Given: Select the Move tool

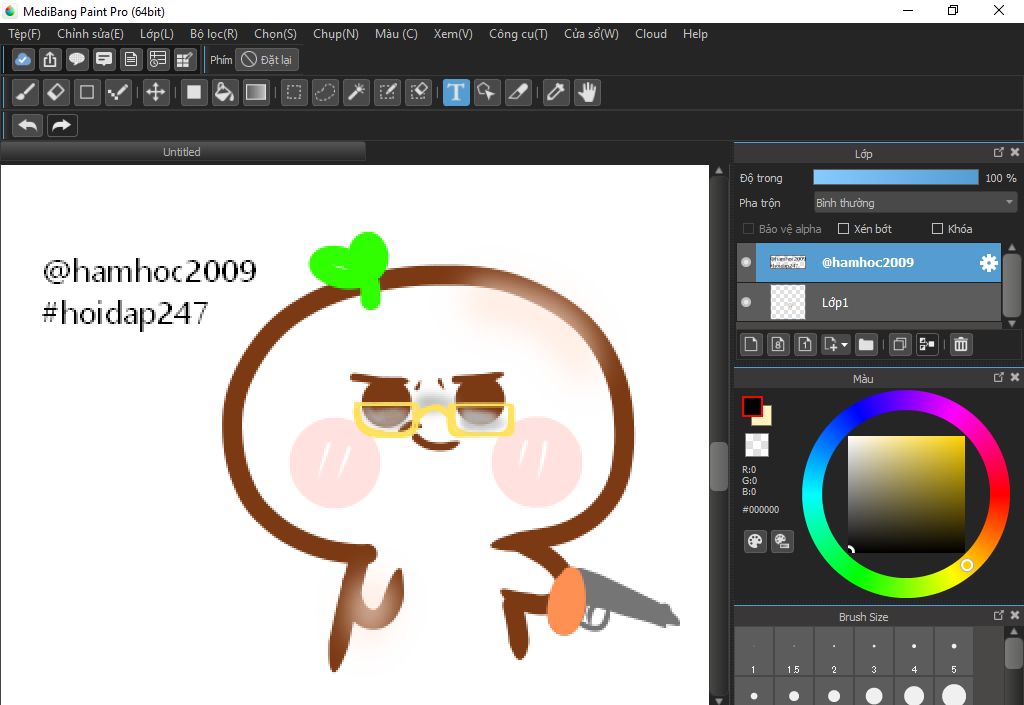Looking at the screenshot, I should click(155, 93).
